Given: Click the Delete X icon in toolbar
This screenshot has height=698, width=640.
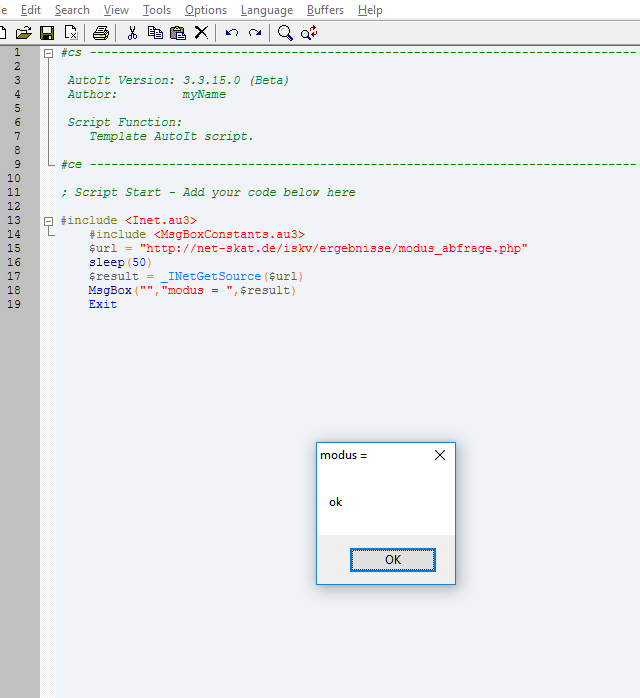Looking at the screenshot, I should click(201, 33).
